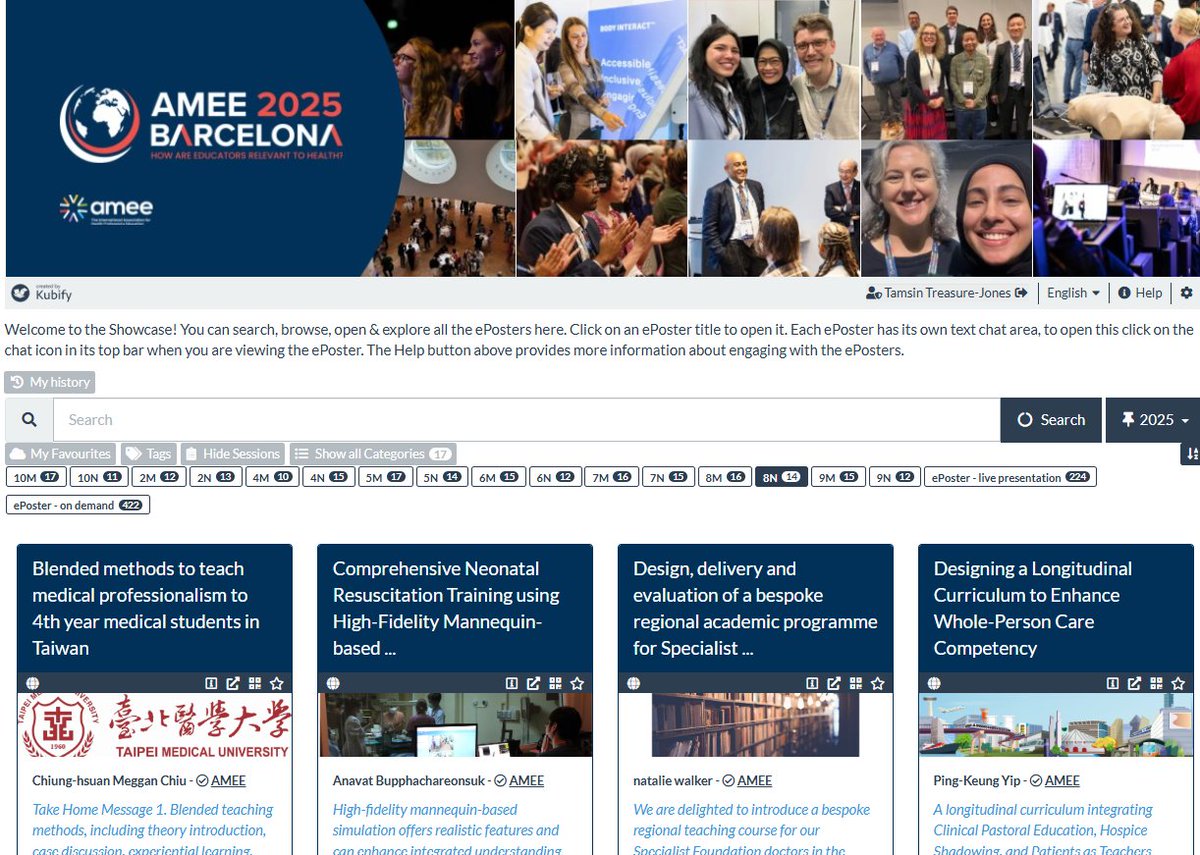Viewport: 1200px width, 855px height.
Task: Filter by ePoster - live presentation
Action: tap(1010, 477)
